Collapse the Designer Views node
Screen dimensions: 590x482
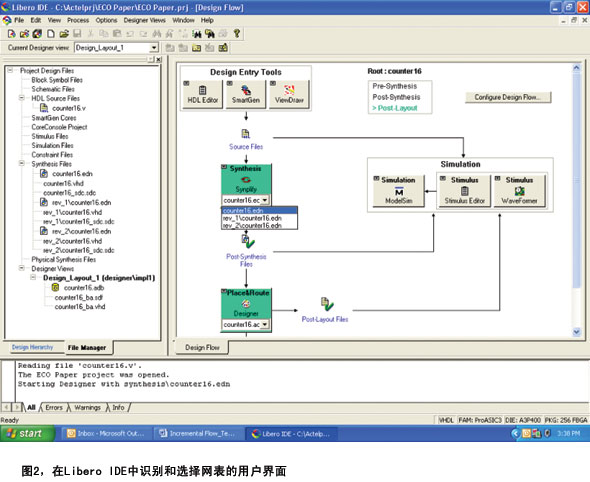22,268
